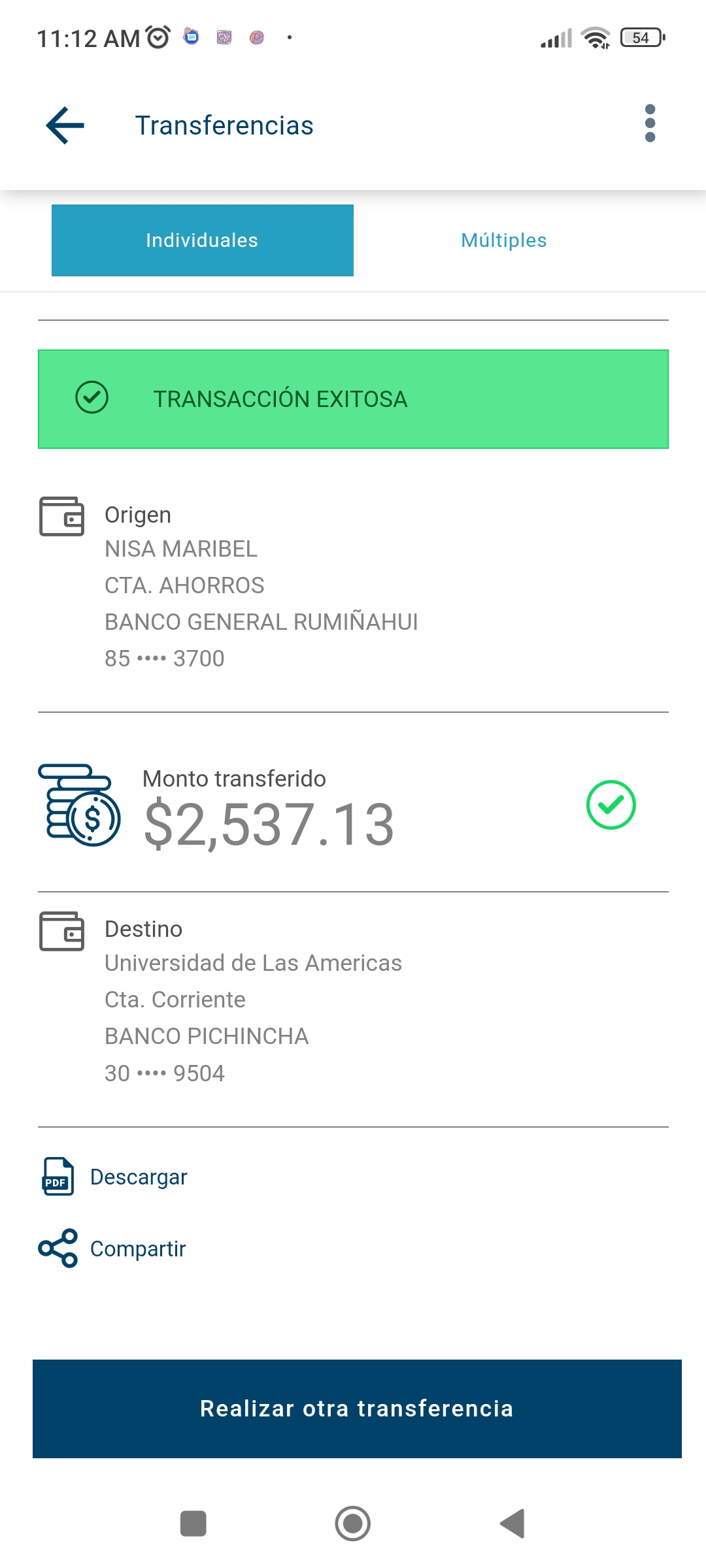The width and height of the screenshot is (706, 1568).
Task: Tap the Descargar link
Action: pyautogui.click(x=139, y=1177)
